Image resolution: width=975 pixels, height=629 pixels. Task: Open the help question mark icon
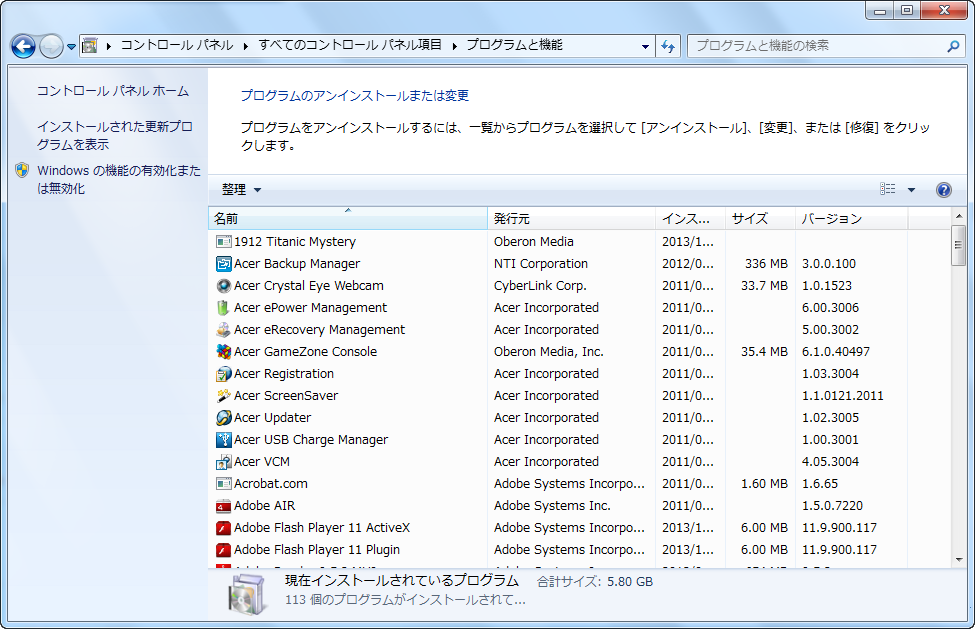(943, 190)
